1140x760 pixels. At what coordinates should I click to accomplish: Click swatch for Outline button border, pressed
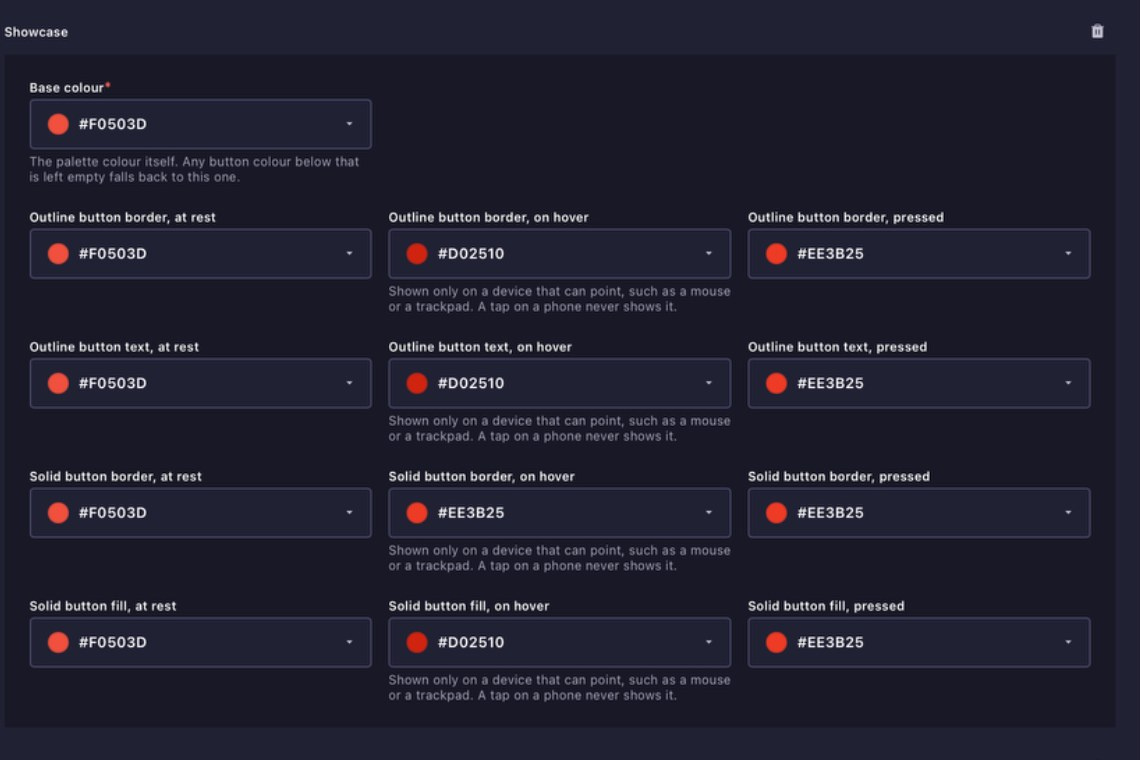click(x=776, y=254)
